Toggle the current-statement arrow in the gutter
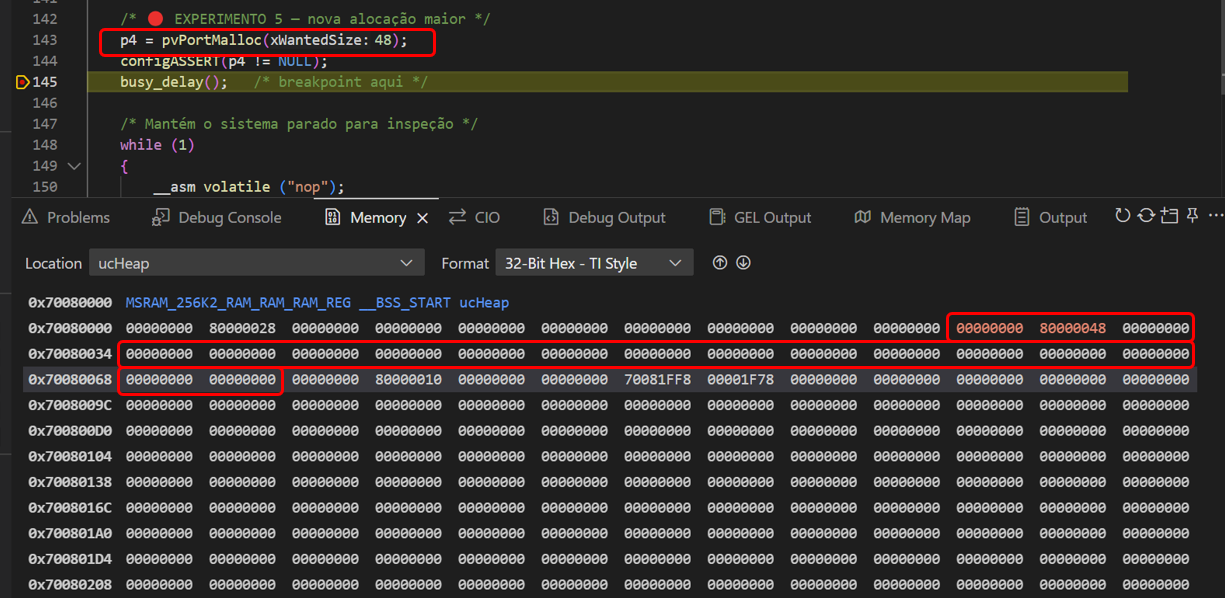The width and height of the screenshot is (1225, 598). (x=21, y=82)
